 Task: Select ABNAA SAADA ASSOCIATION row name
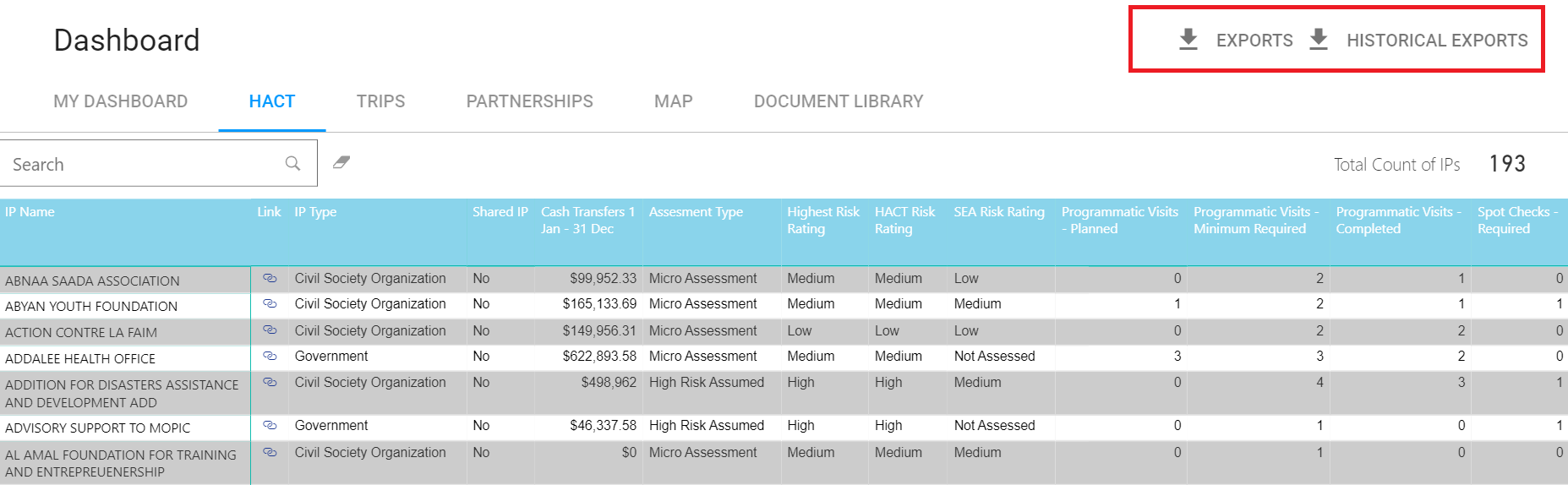(x=92, y=281)
